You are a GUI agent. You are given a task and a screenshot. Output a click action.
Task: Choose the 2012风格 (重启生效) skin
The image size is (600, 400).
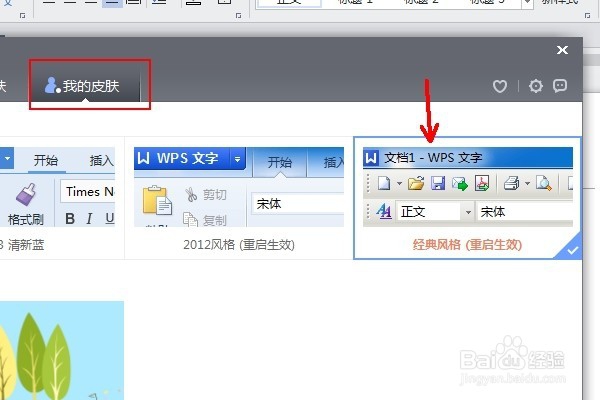(239, 198)
